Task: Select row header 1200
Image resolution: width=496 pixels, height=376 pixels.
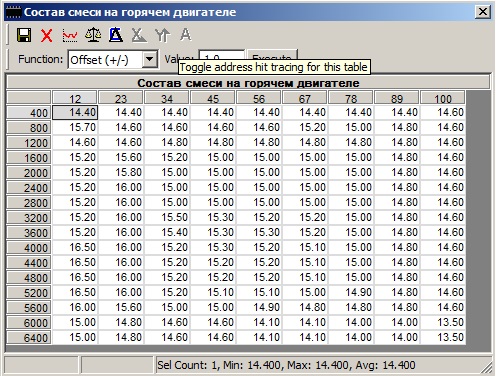Action: click(x=29, y=143)
